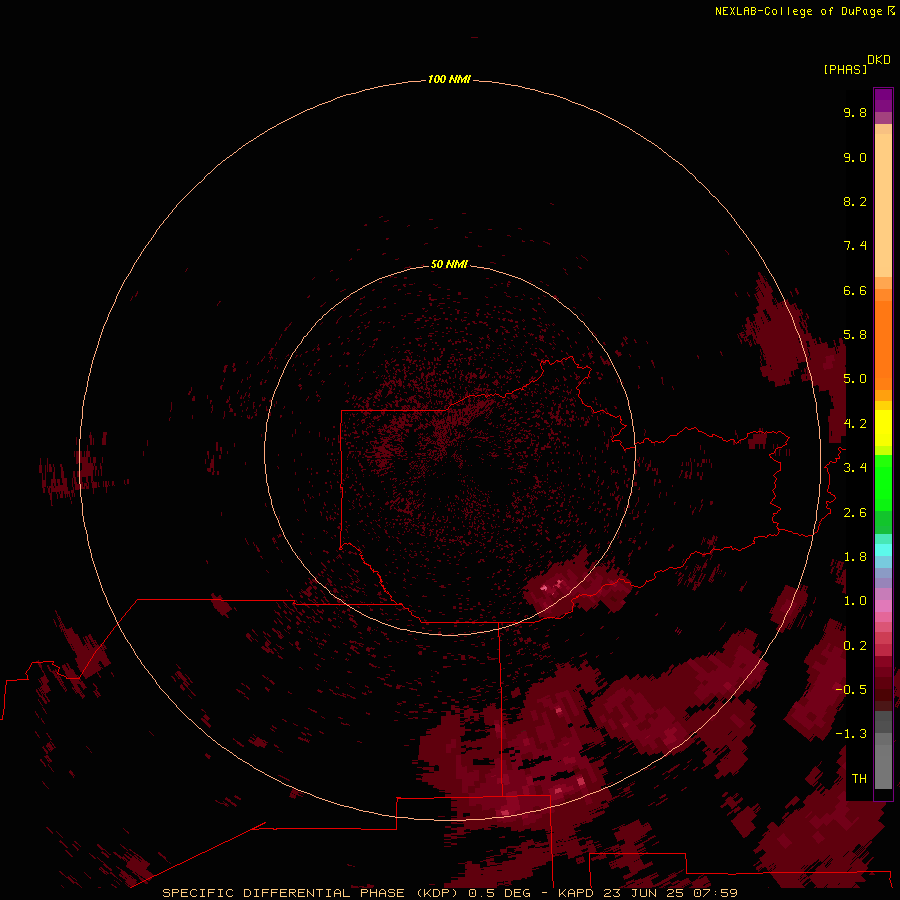
Task: Pick the gray segment at the bar bottom
Action: [x=883, y=767]
